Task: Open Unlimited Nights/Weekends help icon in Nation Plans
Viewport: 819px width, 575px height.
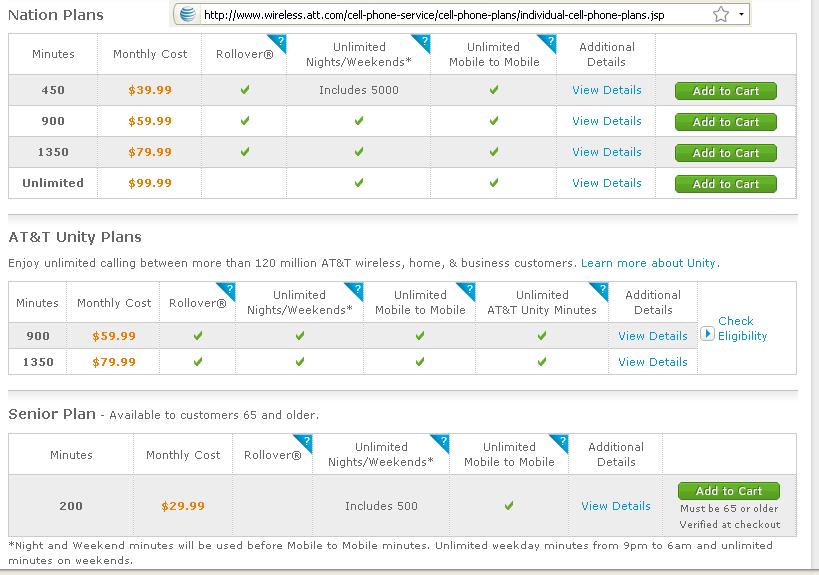Action: [x=424, y=42]
